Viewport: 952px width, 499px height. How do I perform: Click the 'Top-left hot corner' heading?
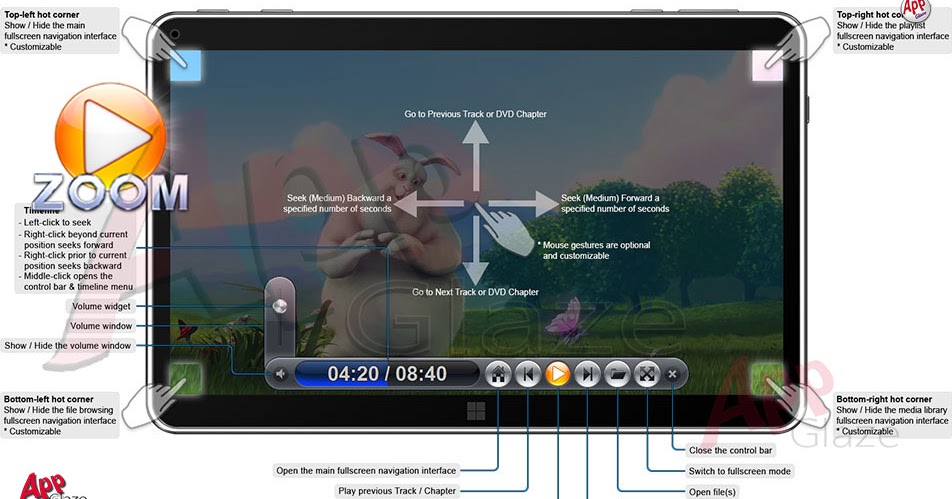pyautogui.click(x=41, y=15)
